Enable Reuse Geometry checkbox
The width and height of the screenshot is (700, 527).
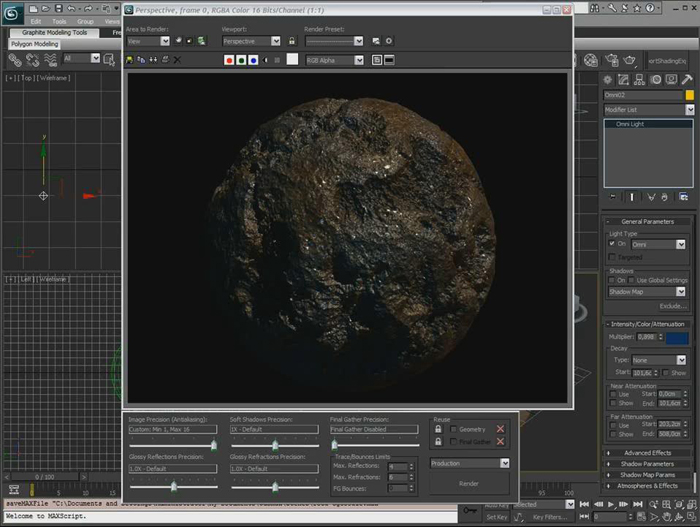click(454, 429)
